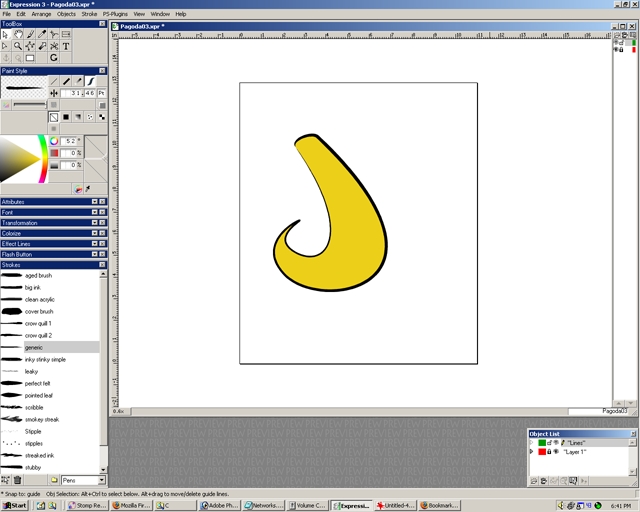Set fill to none in Paint Style
This screenshot has height=512, width=640.
pos(54,117)
